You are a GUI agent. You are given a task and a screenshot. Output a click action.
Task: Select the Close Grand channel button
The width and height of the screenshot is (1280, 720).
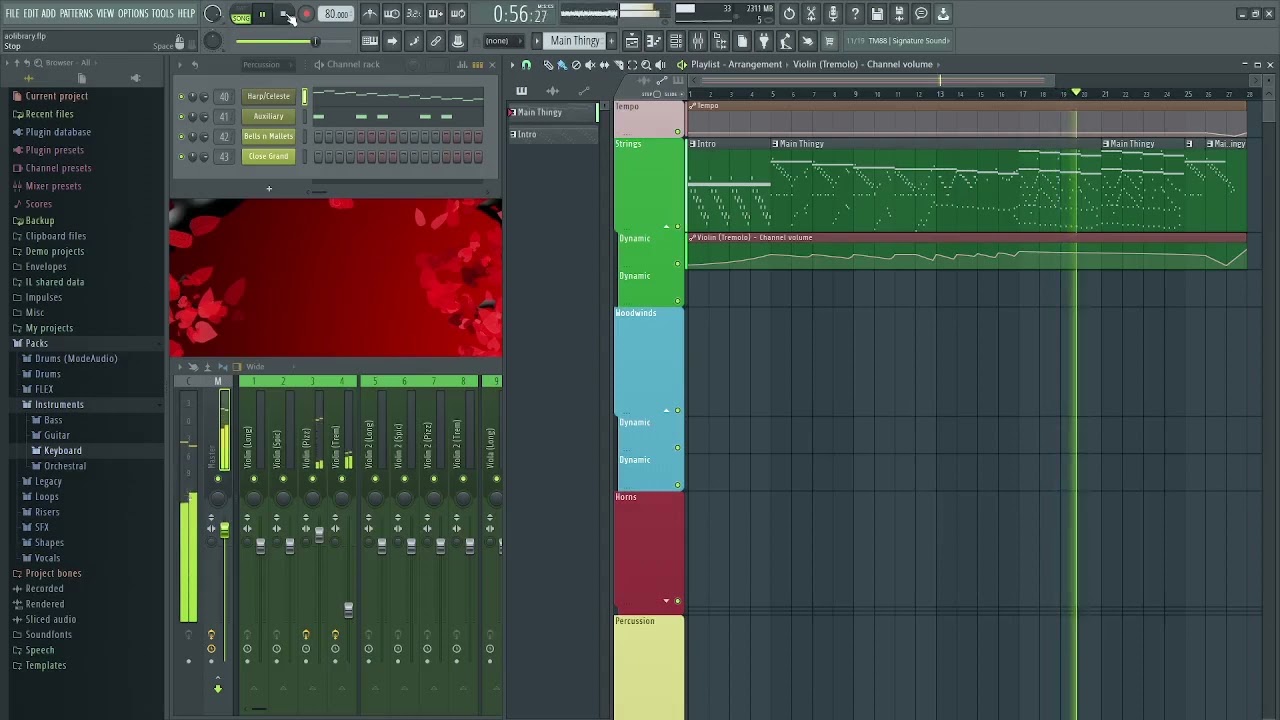point(268,156)
